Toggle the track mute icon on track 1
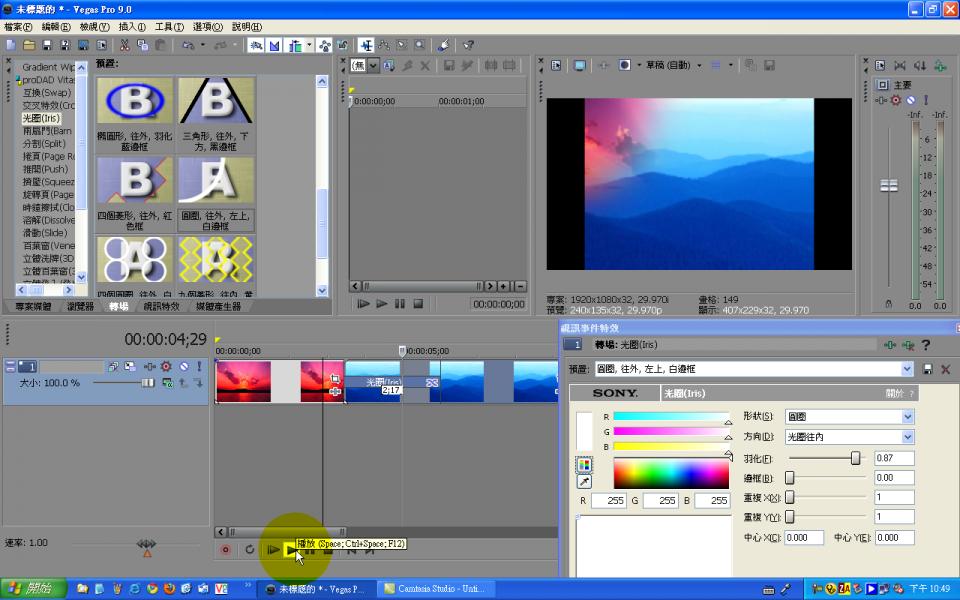Screen dimensions: 960x600 pos(183,367)
